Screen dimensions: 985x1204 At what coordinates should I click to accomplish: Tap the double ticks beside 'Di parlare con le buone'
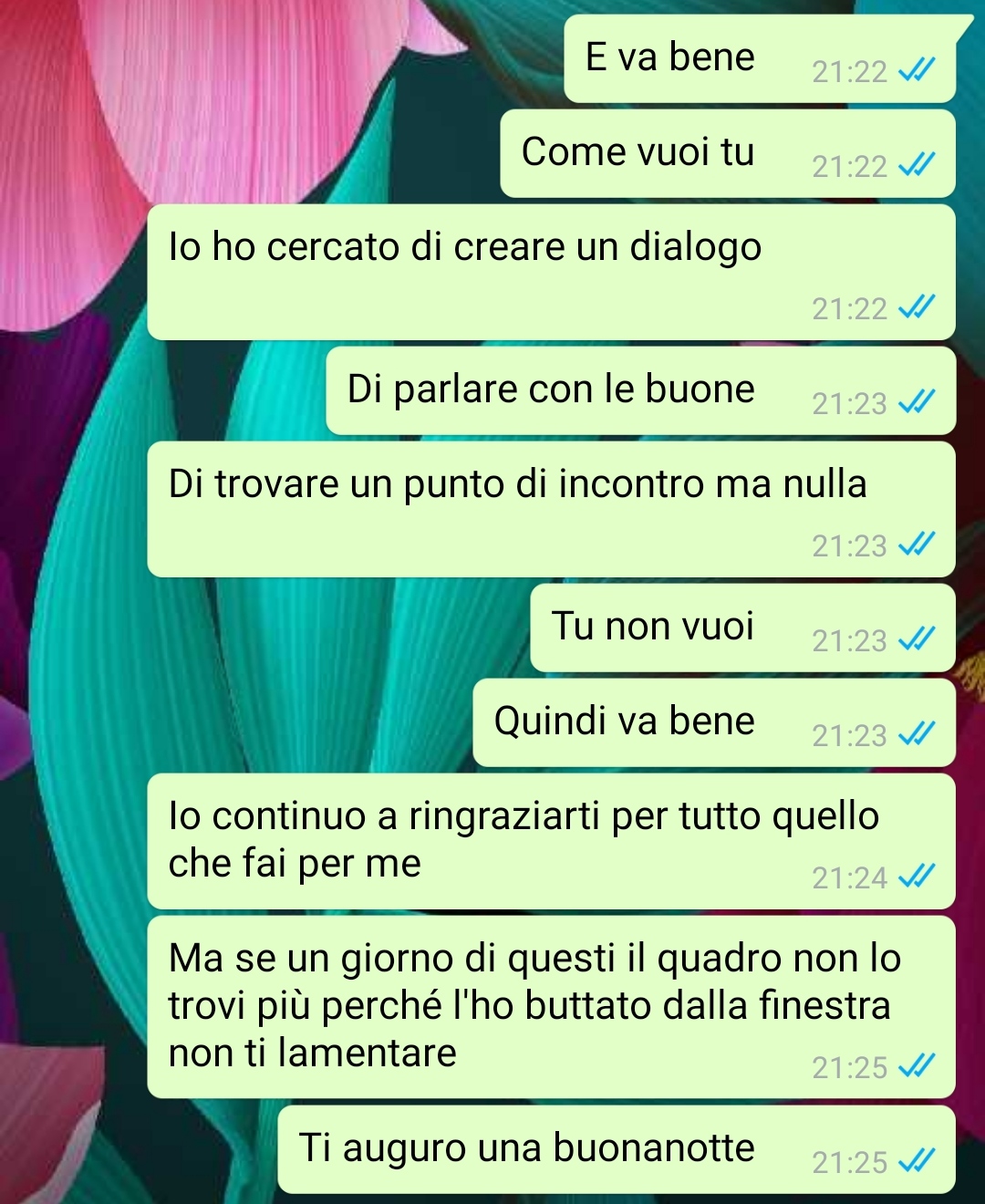(917, 402)
